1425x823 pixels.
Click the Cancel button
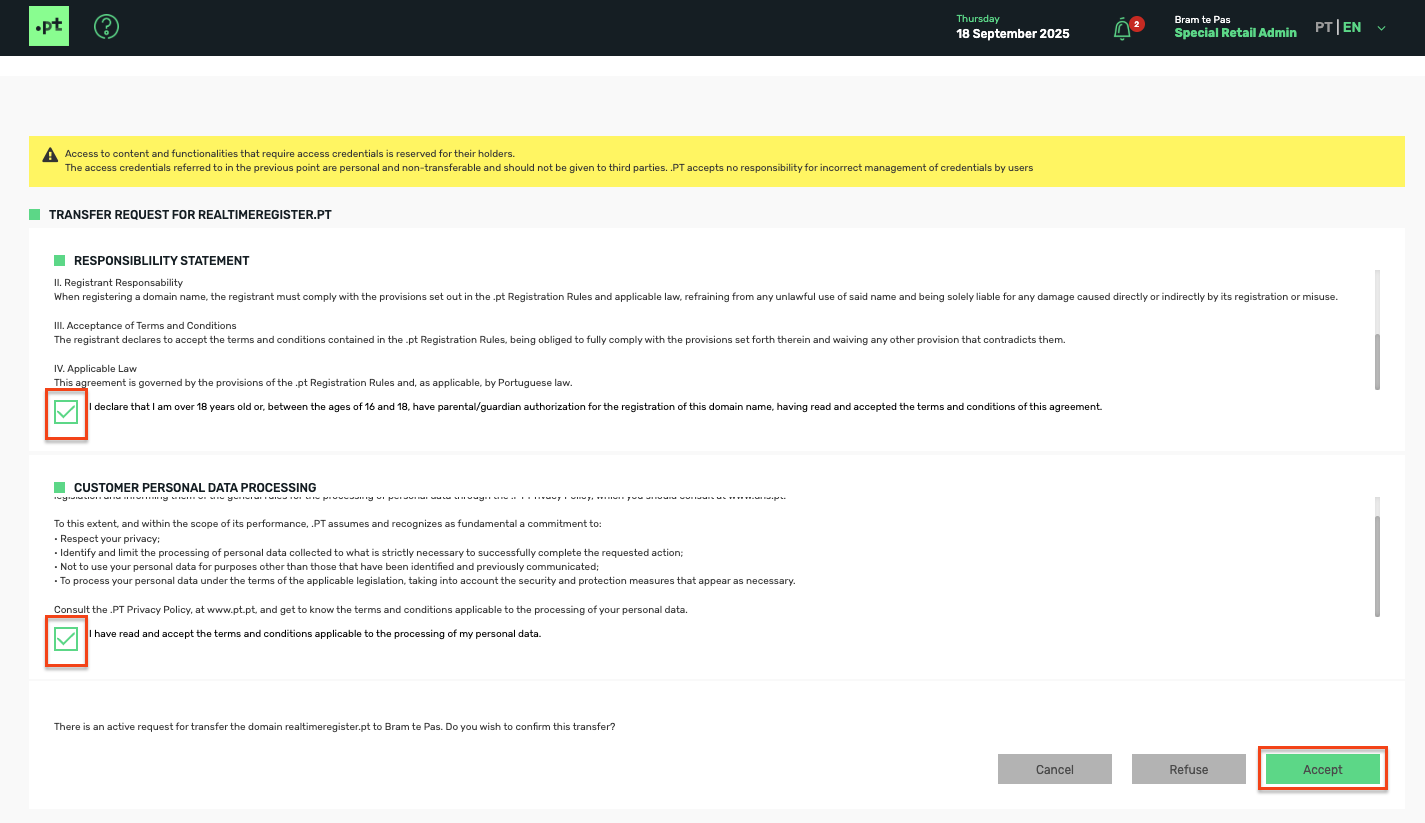[x=1054, y=769]
